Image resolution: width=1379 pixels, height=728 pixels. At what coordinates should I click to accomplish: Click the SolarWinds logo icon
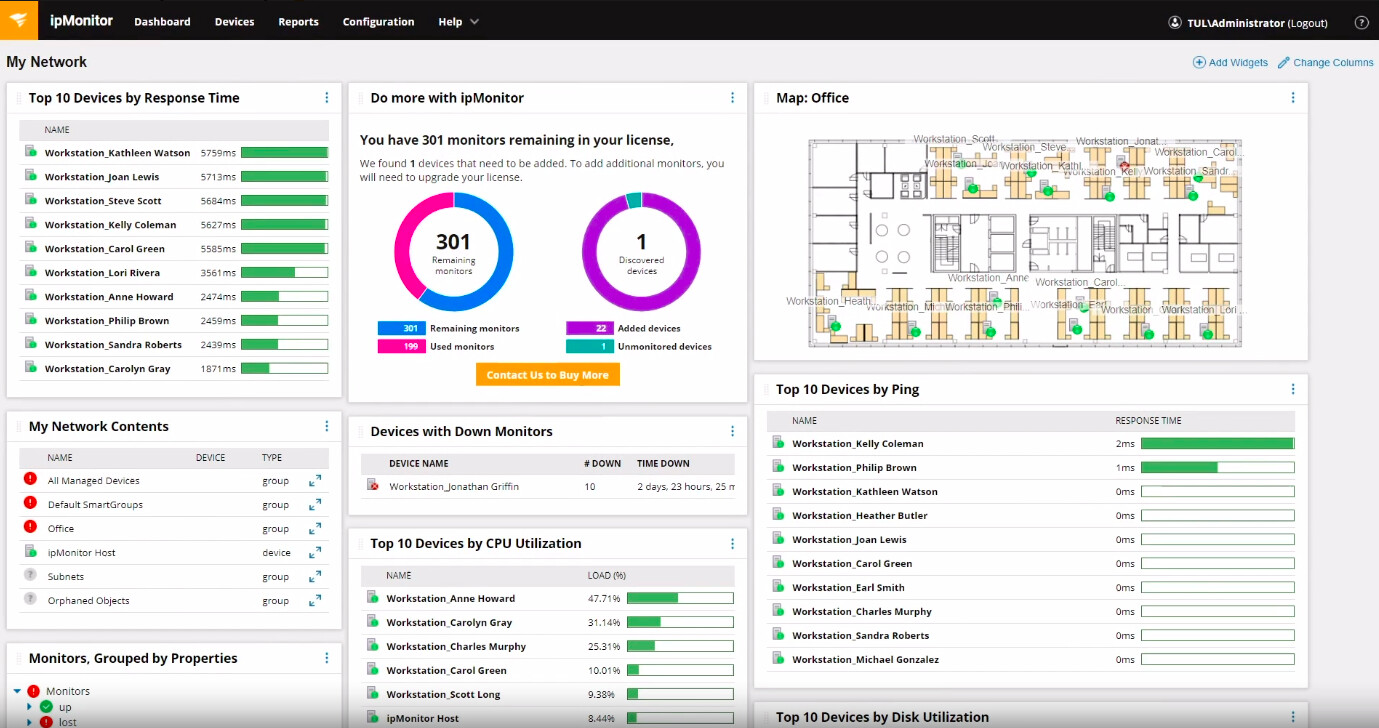point(19,20)
